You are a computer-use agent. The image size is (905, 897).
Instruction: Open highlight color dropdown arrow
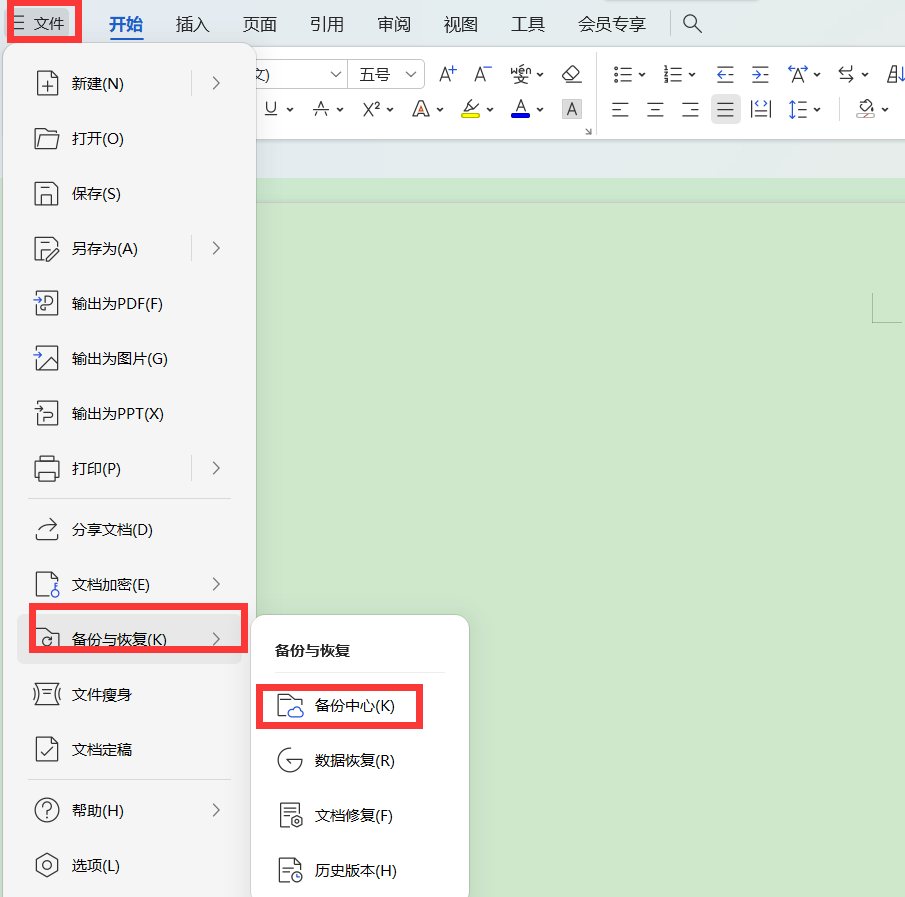coord(490,110)
